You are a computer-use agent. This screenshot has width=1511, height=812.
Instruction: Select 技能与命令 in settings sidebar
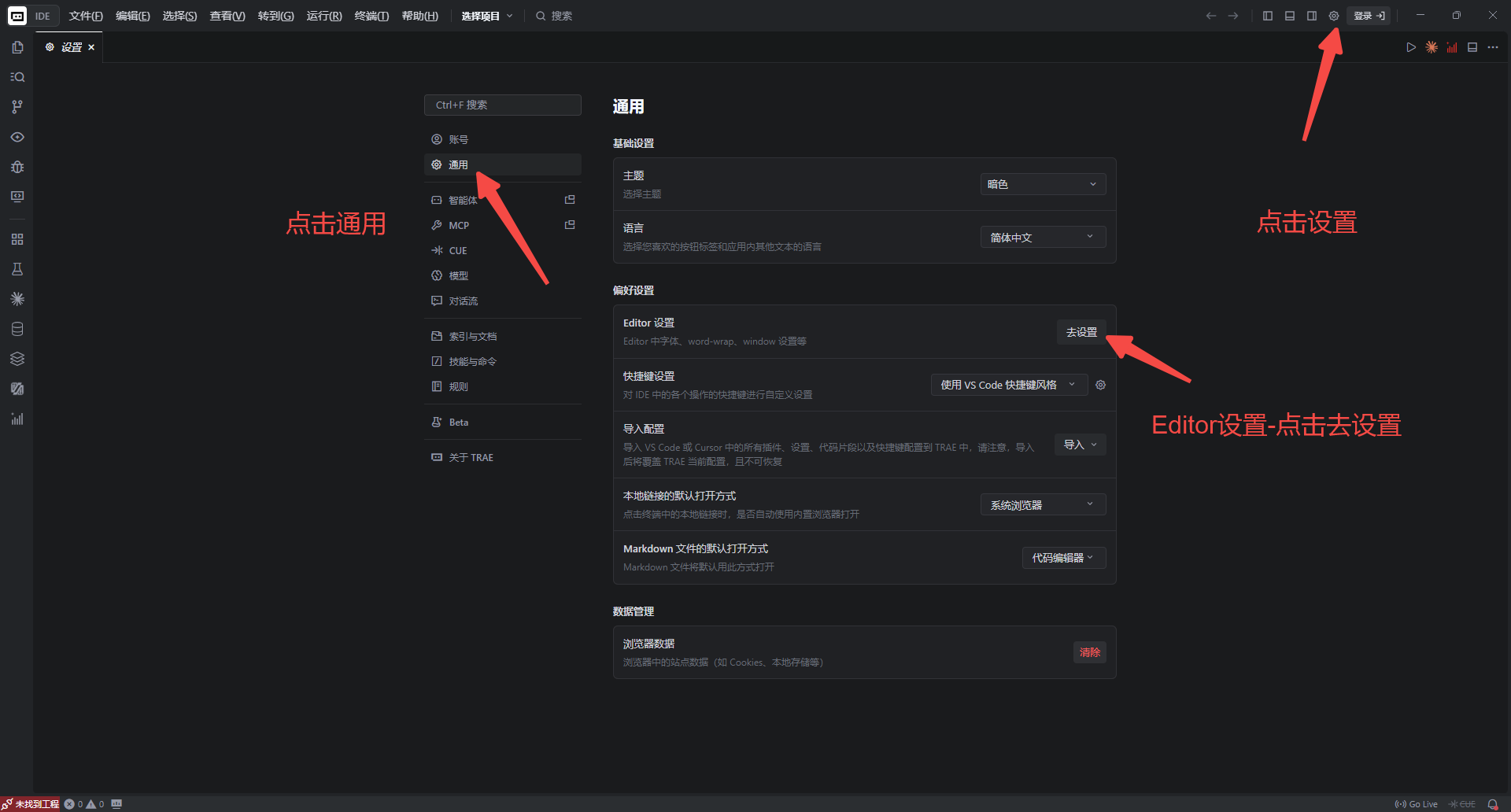point(503,361)
